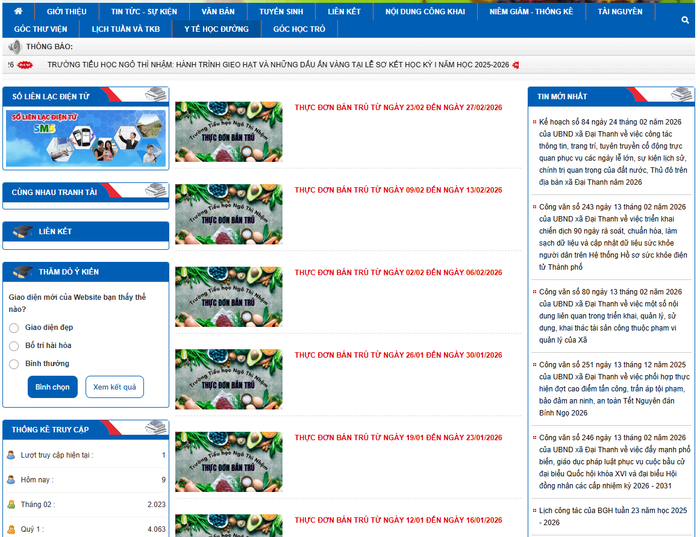The height and width of the screenshot is (537, 700).
Task: Click thumbnail of 02/02 meal menu post
Action: click(x=229, y=297)
